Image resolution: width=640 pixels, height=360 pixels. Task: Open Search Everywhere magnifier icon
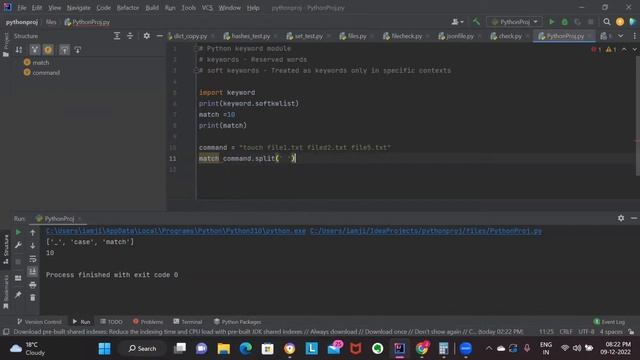point(607,22)
